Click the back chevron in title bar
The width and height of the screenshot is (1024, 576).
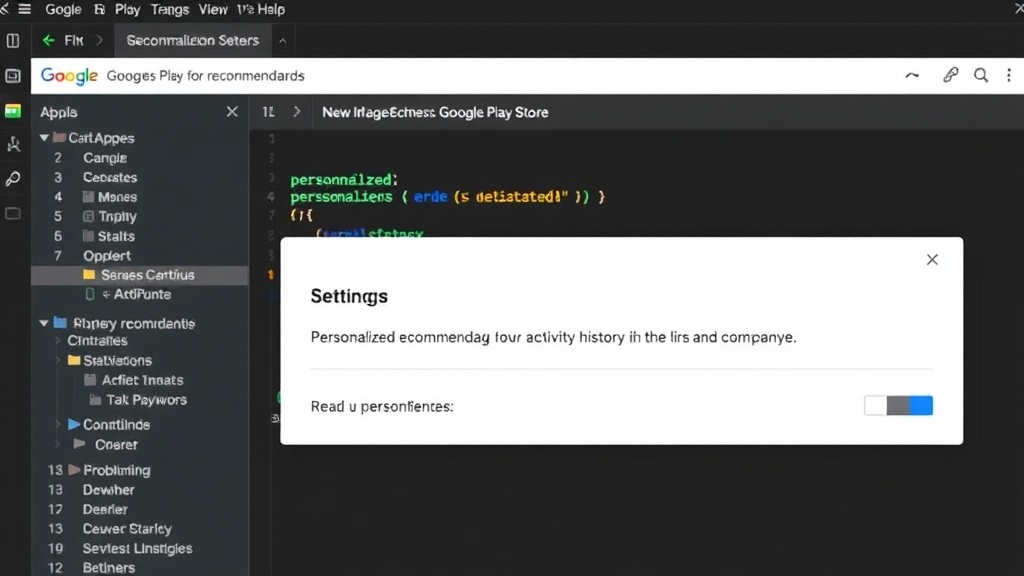point(5,9)
